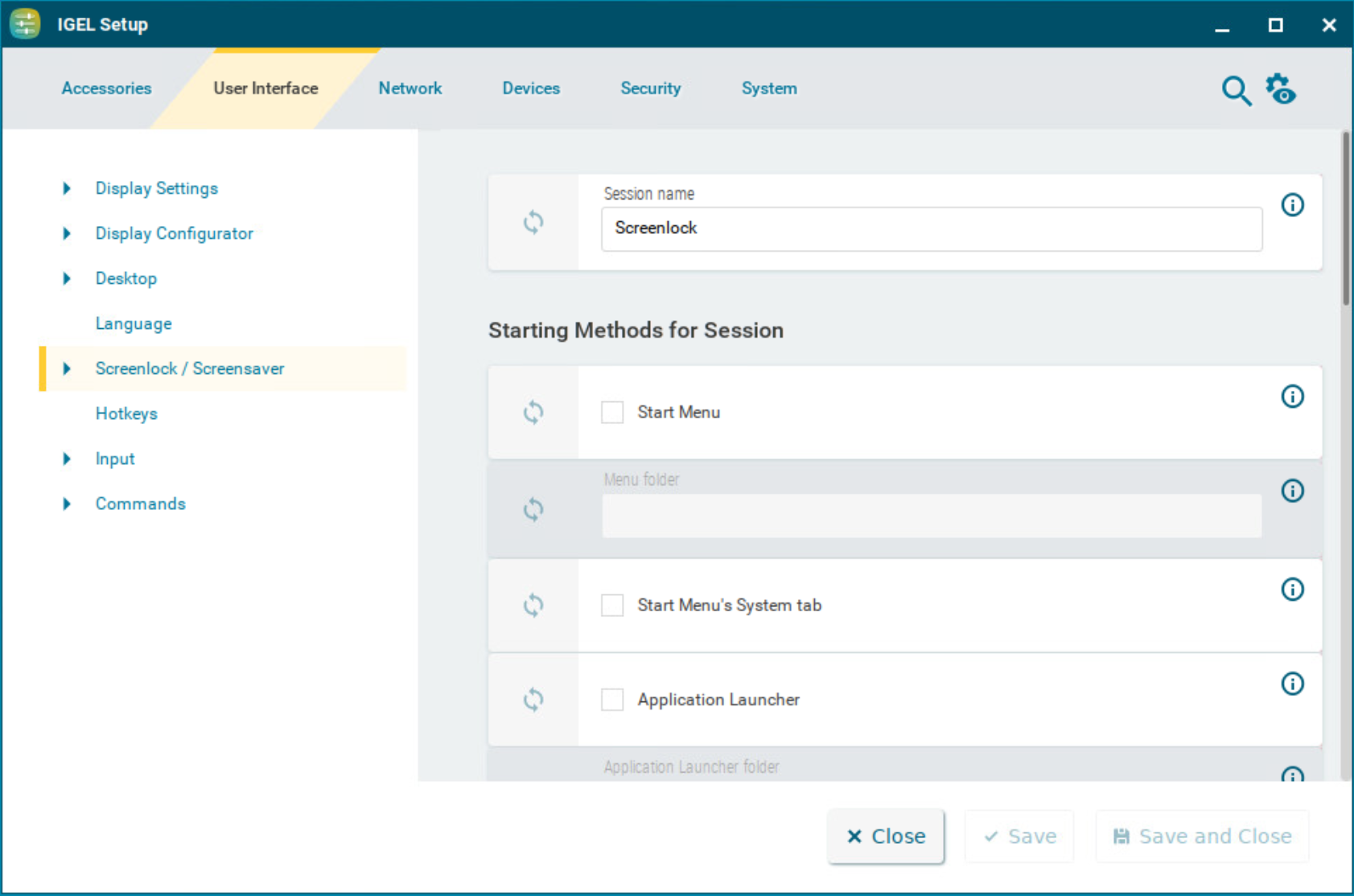
Task: Open the Security tab
Action: click(650, 88)
